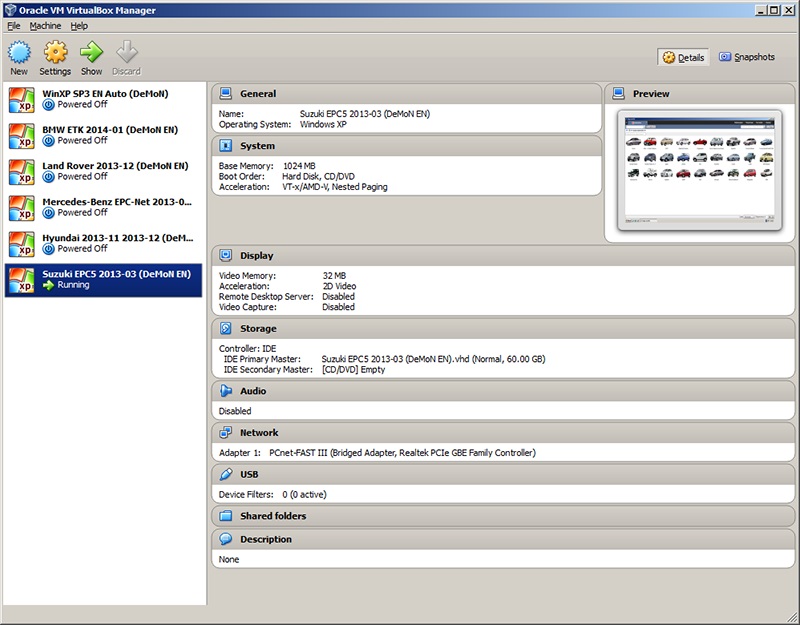The height and width of the screenshot is (625, 800).
Task: Click the Suzuki EPC5 XP icon
Action: point(21,280)
